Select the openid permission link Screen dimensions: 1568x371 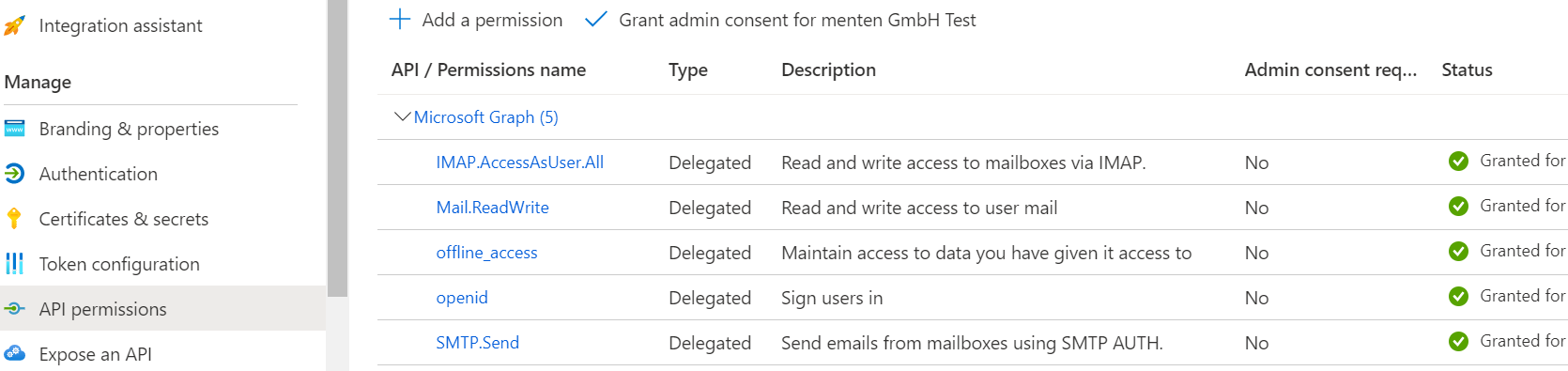pyautogui.click(x=462, y=298)
